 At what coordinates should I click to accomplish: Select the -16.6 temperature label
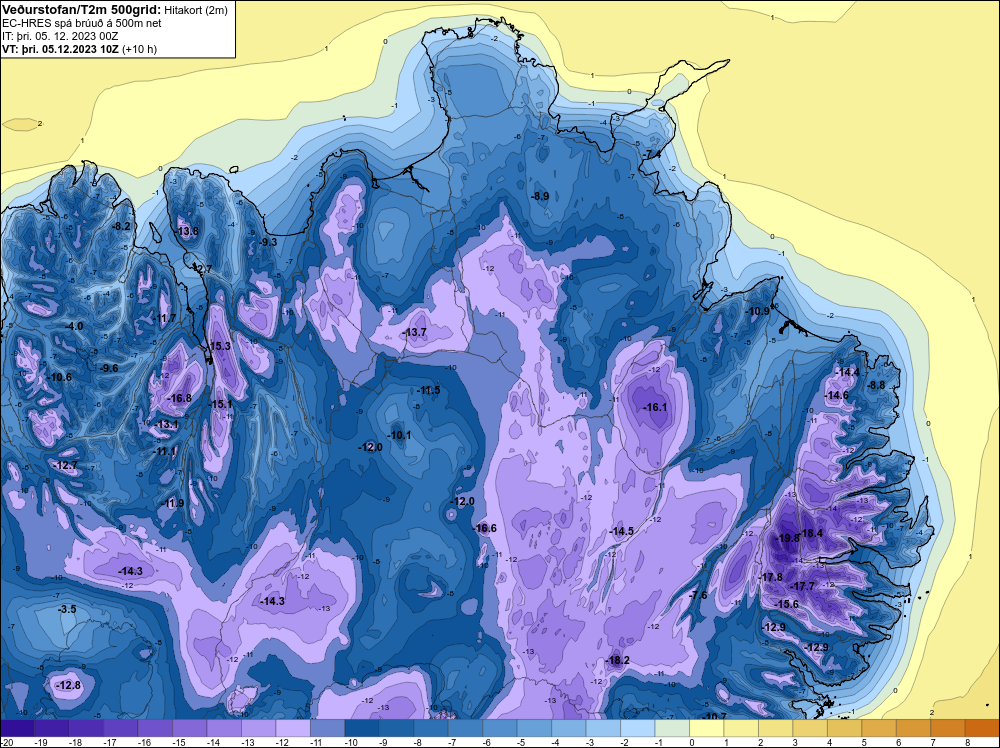pos(484,528)
